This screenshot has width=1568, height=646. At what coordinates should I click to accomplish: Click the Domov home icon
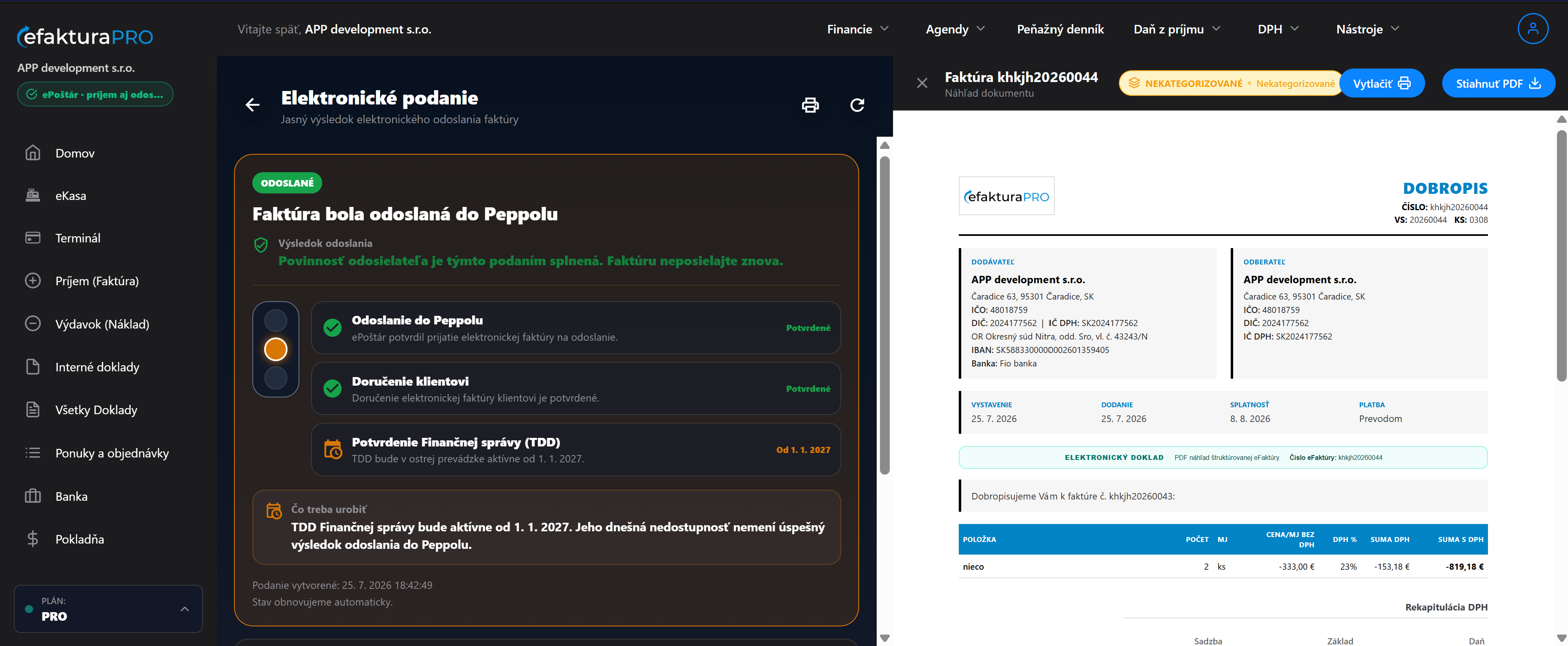click(x=33, y=153)
